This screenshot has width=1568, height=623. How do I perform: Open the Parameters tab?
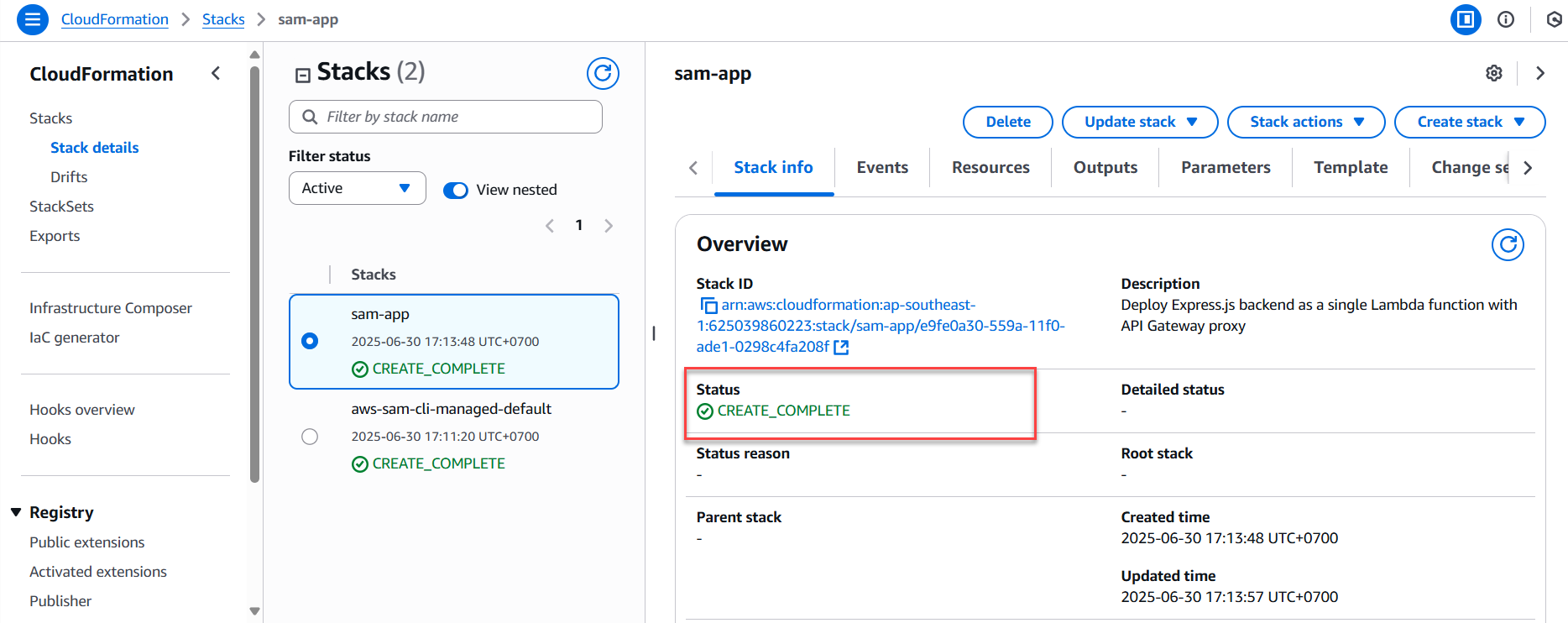[x=1226, y=167]
